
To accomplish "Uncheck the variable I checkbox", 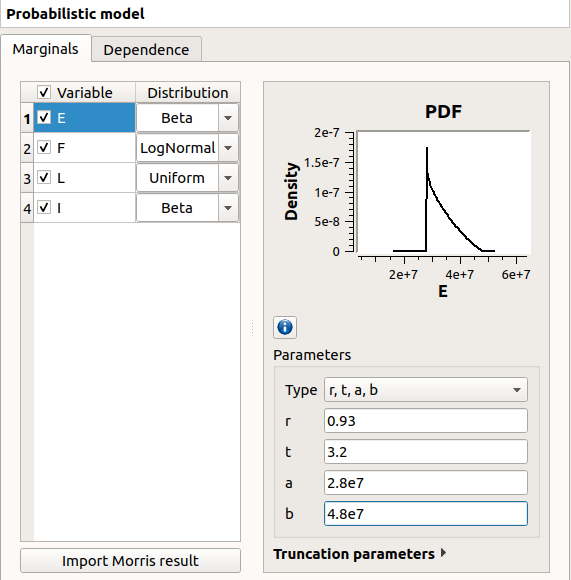I will [x=44, y=207].
